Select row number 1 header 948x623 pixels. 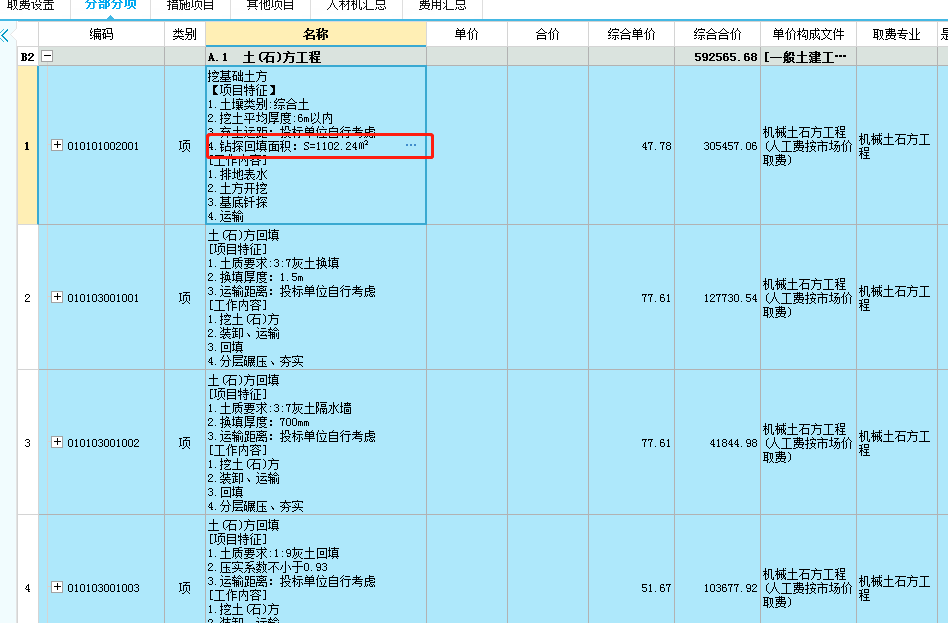coord(27,146)
